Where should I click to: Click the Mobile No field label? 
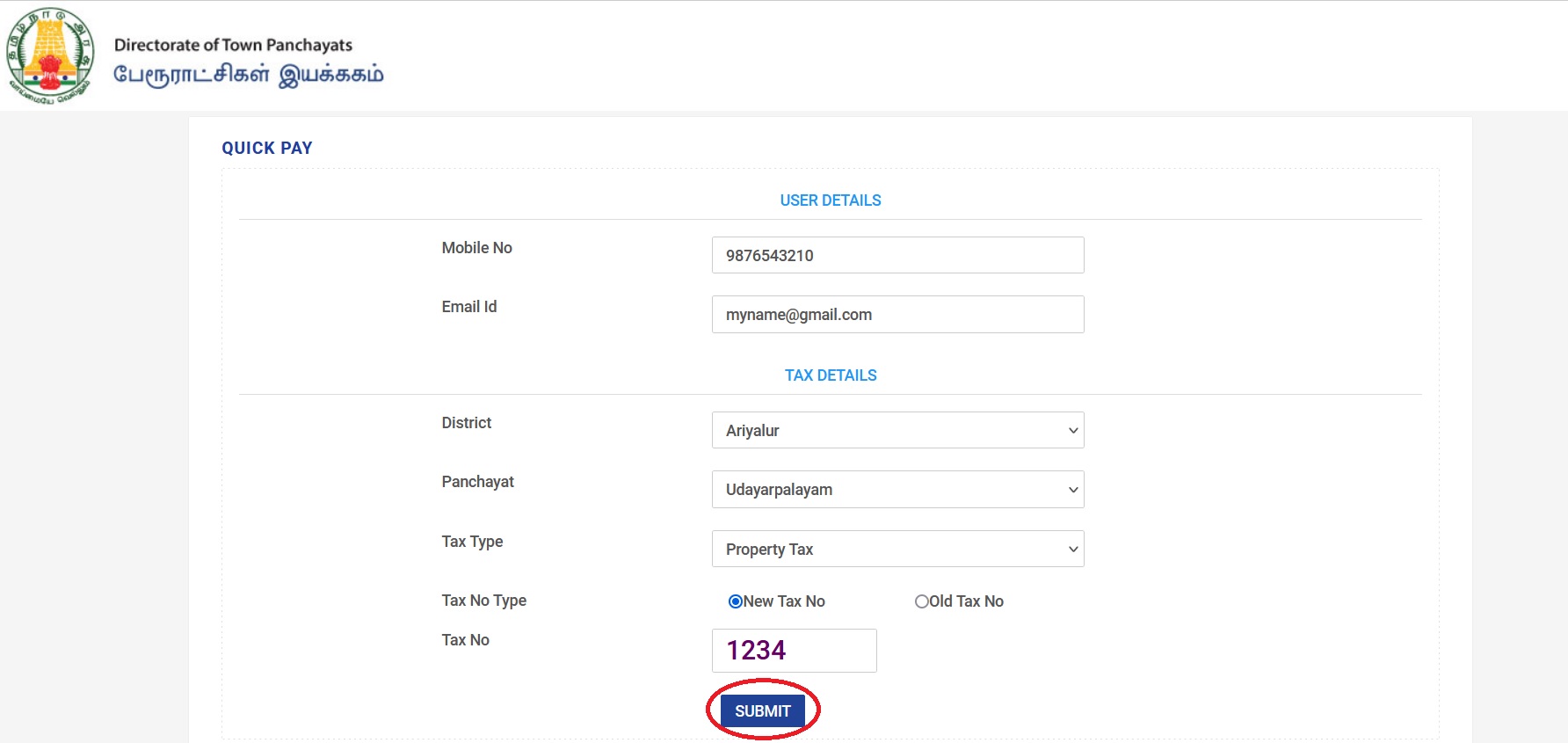[x=476, y=248]
